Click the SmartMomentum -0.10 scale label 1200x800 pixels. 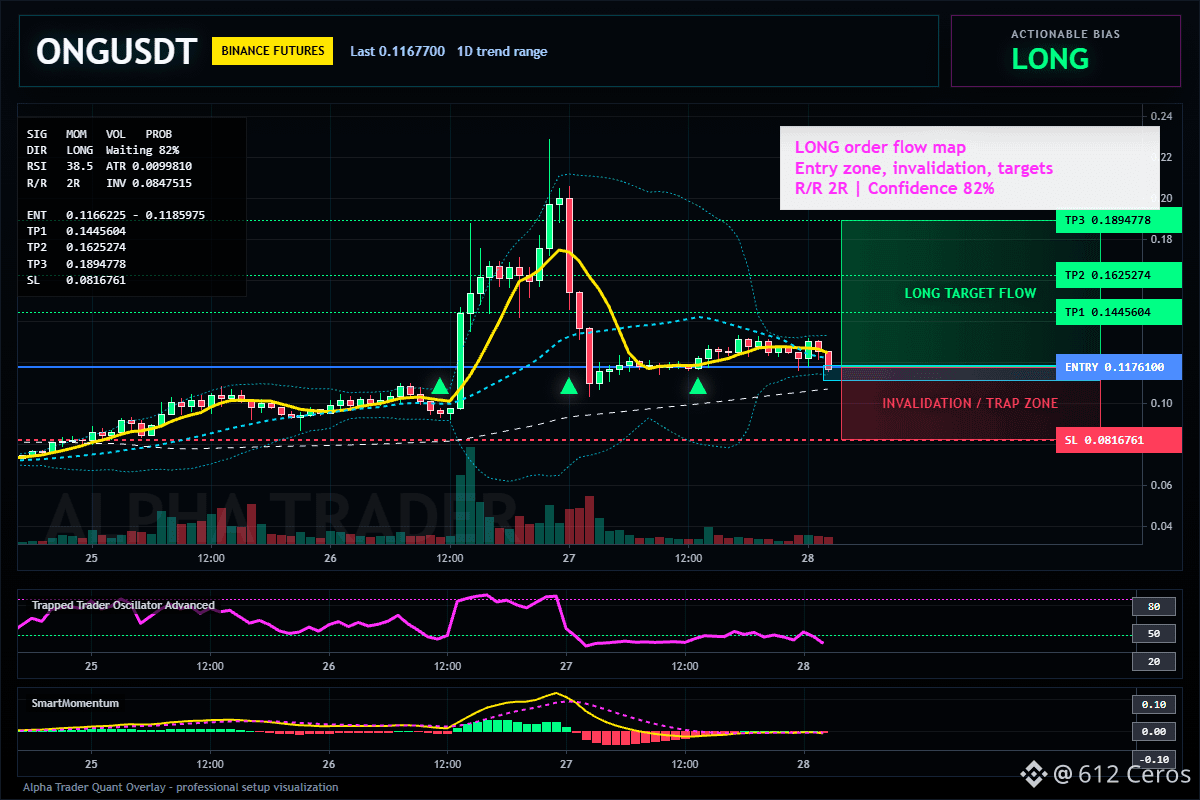1153,759
